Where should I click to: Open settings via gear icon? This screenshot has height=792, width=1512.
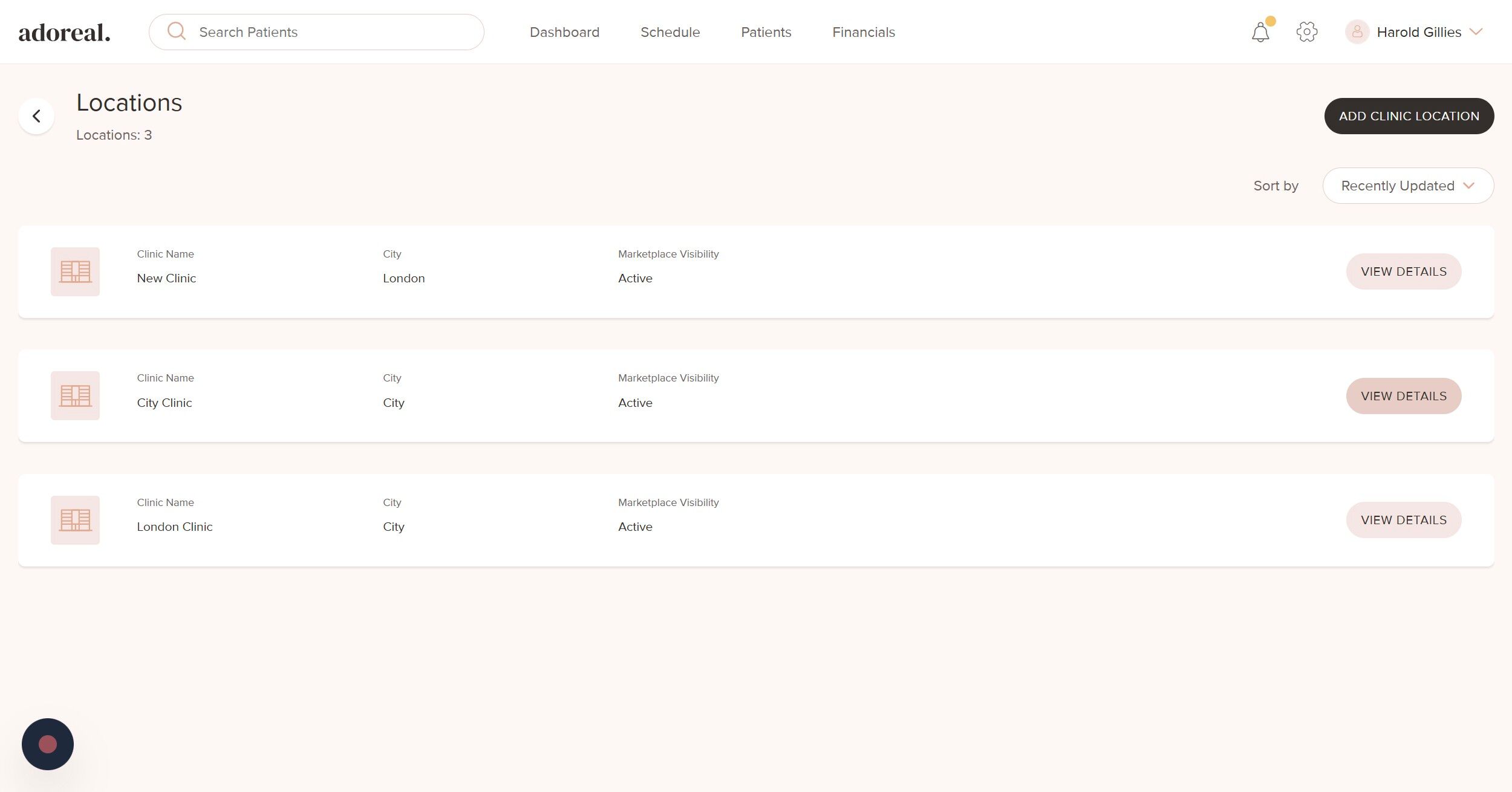point(1306,32)
